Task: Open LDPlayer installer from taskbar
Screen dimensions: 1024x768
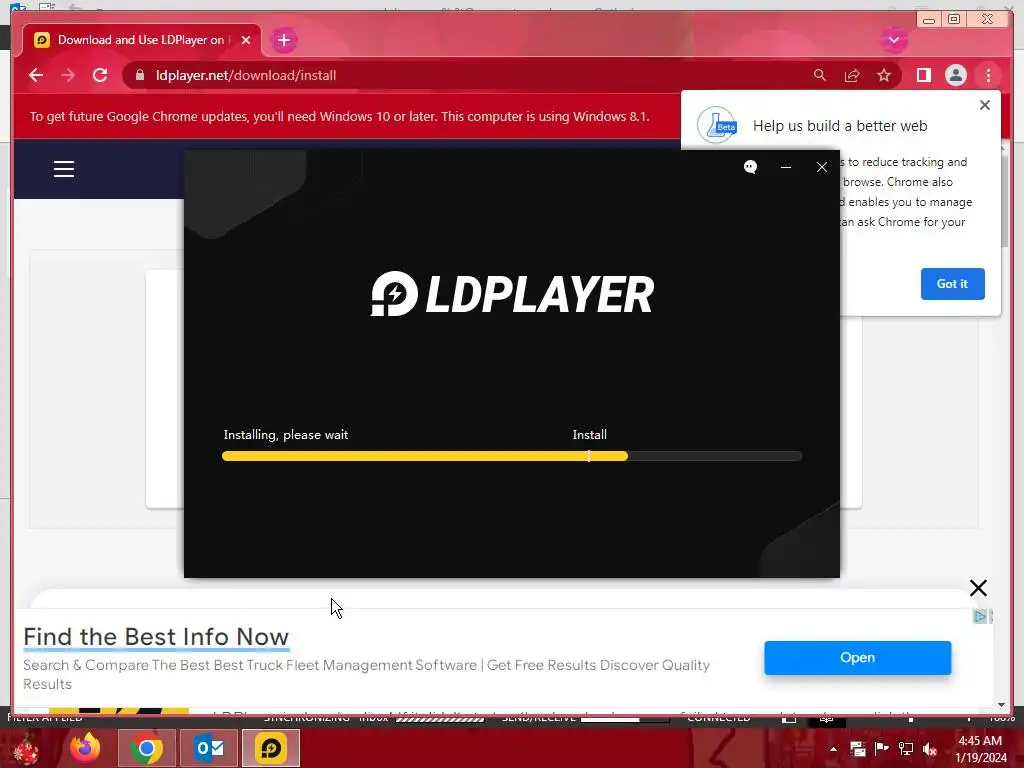Action: (270, 748)
